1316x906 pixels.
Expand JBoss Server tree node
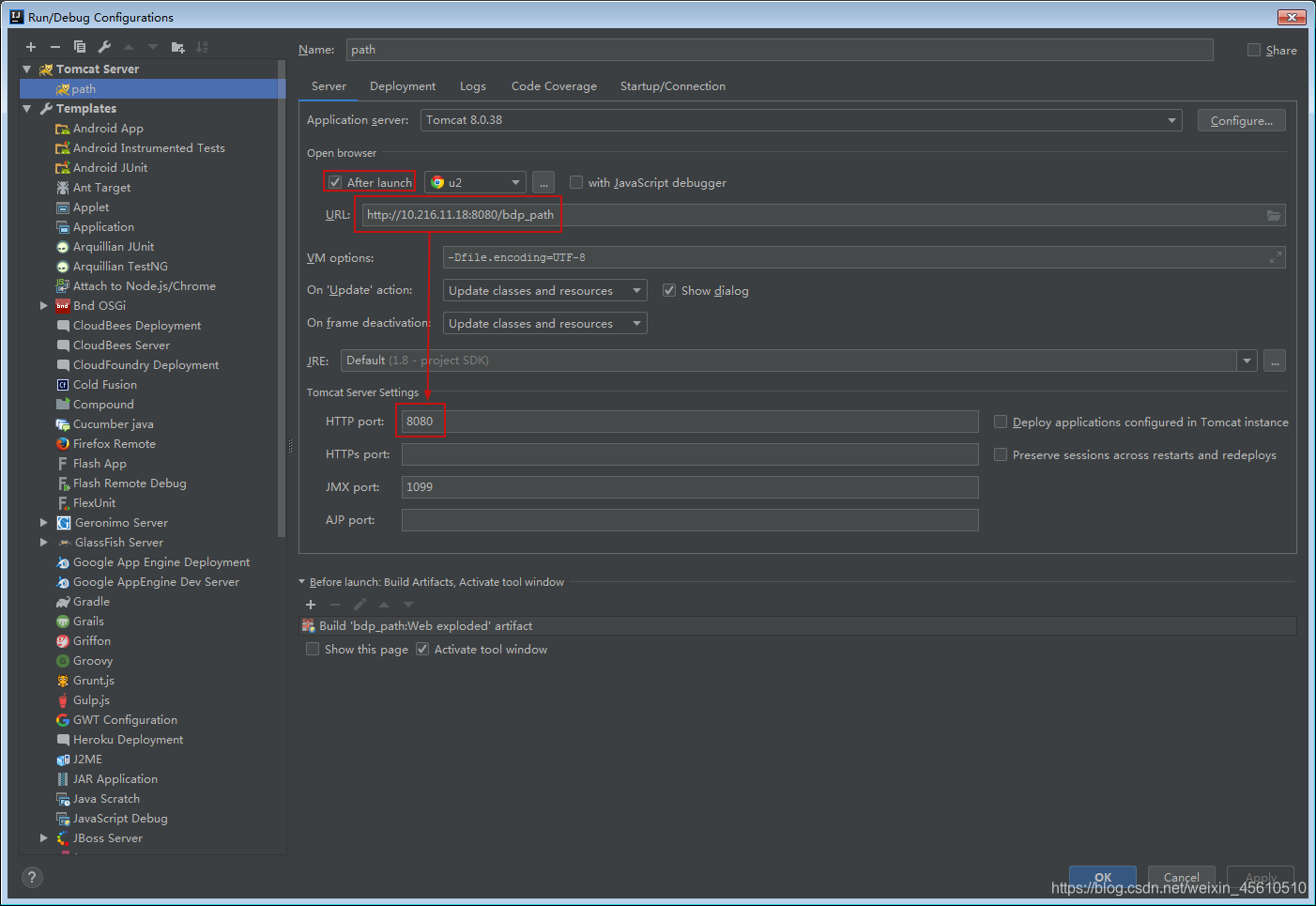[43, 838]
